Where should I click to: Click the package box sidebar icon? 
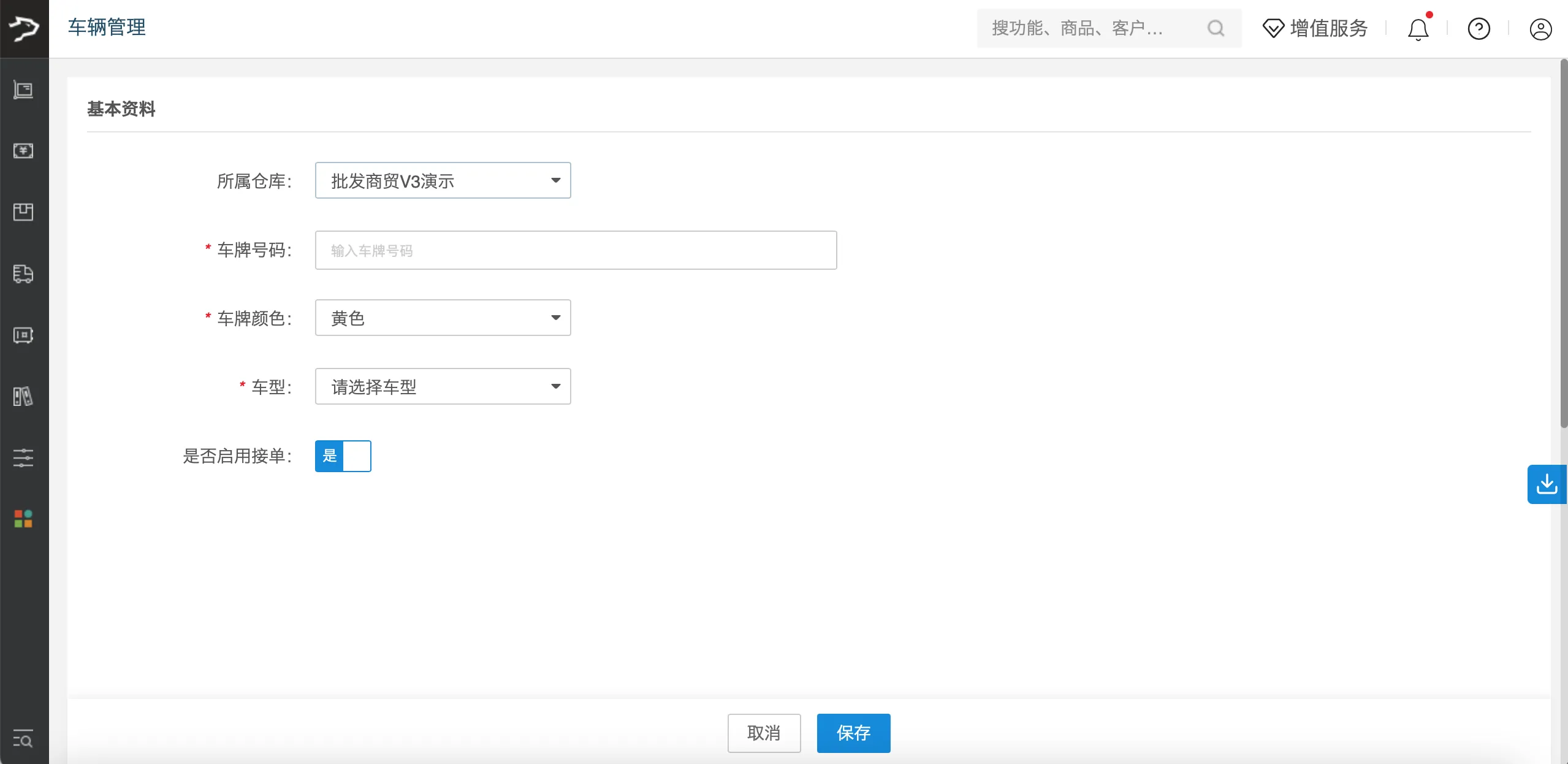tap(23, 212)
